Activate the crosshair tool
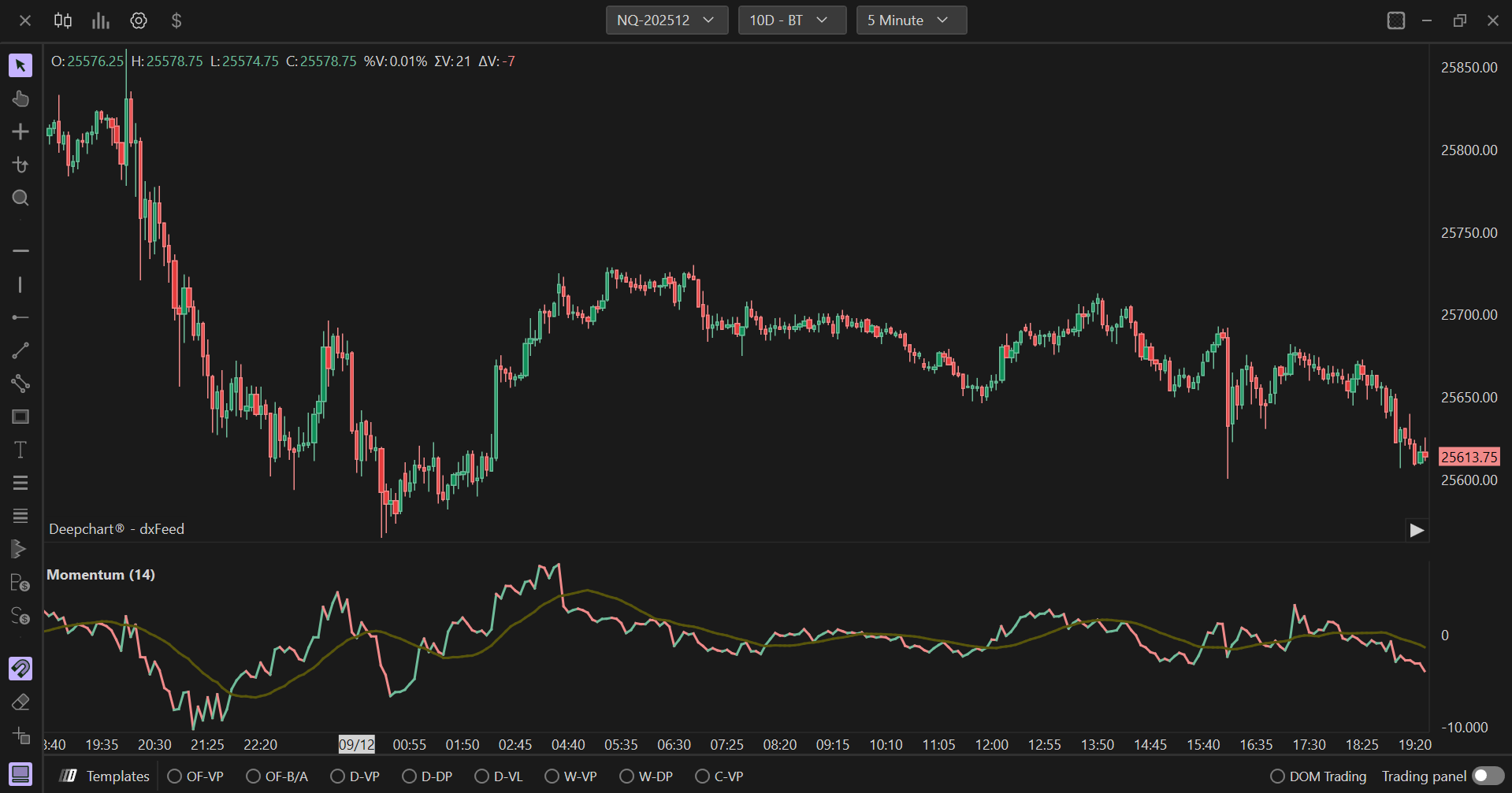Screen dimensions: 1512x793 click(20, 132)
